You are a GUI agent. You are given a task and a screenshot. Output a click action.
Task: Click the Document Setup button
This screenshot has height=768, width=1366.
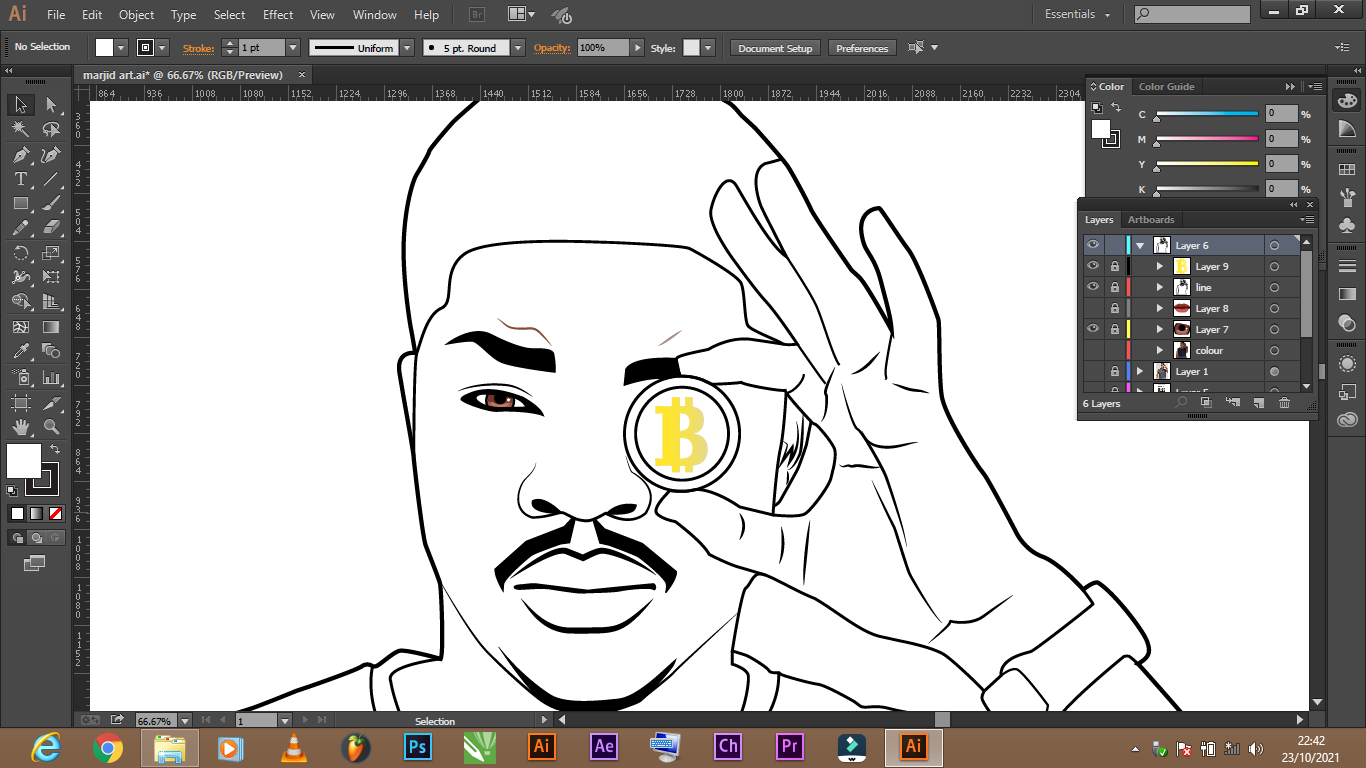click(776, 48)
